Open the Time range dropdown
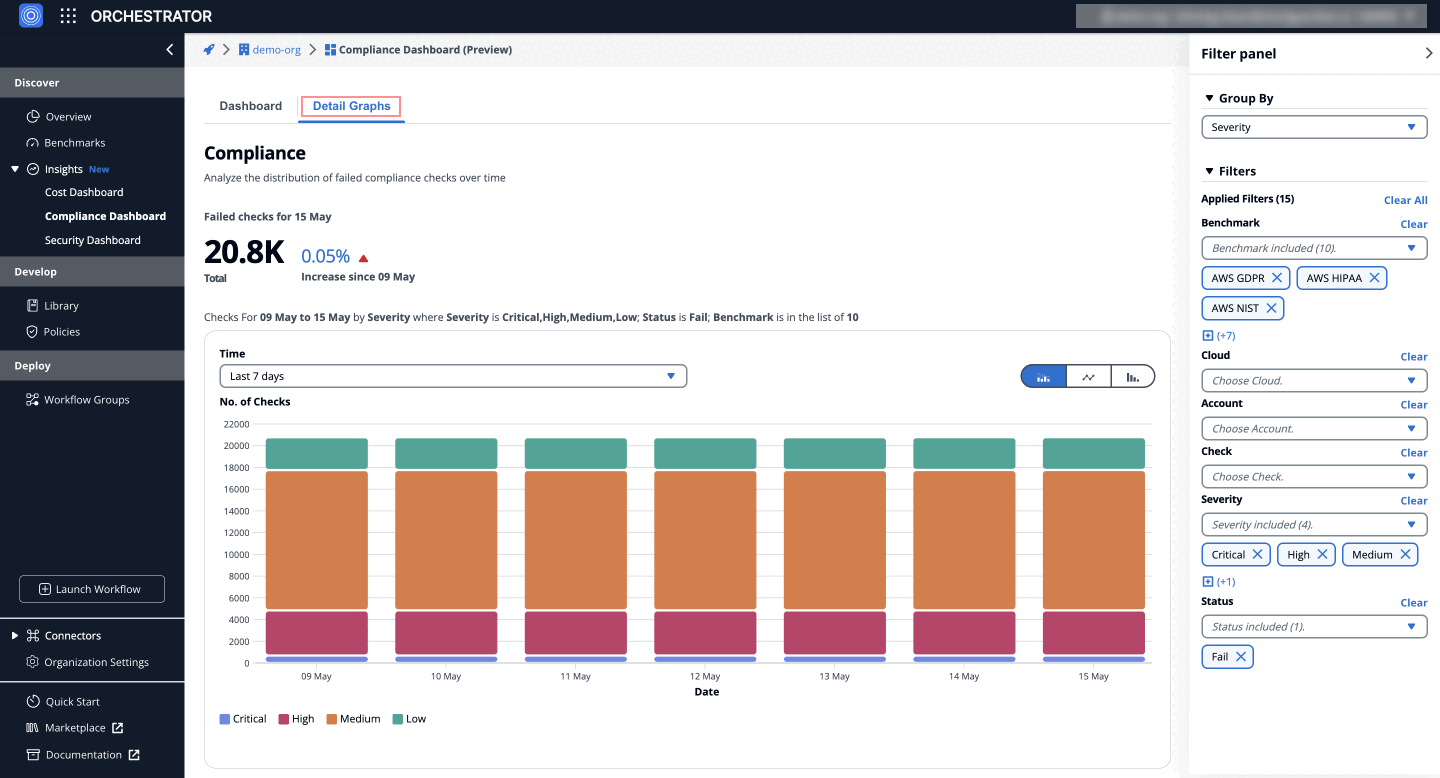 [x=453, y=377]
